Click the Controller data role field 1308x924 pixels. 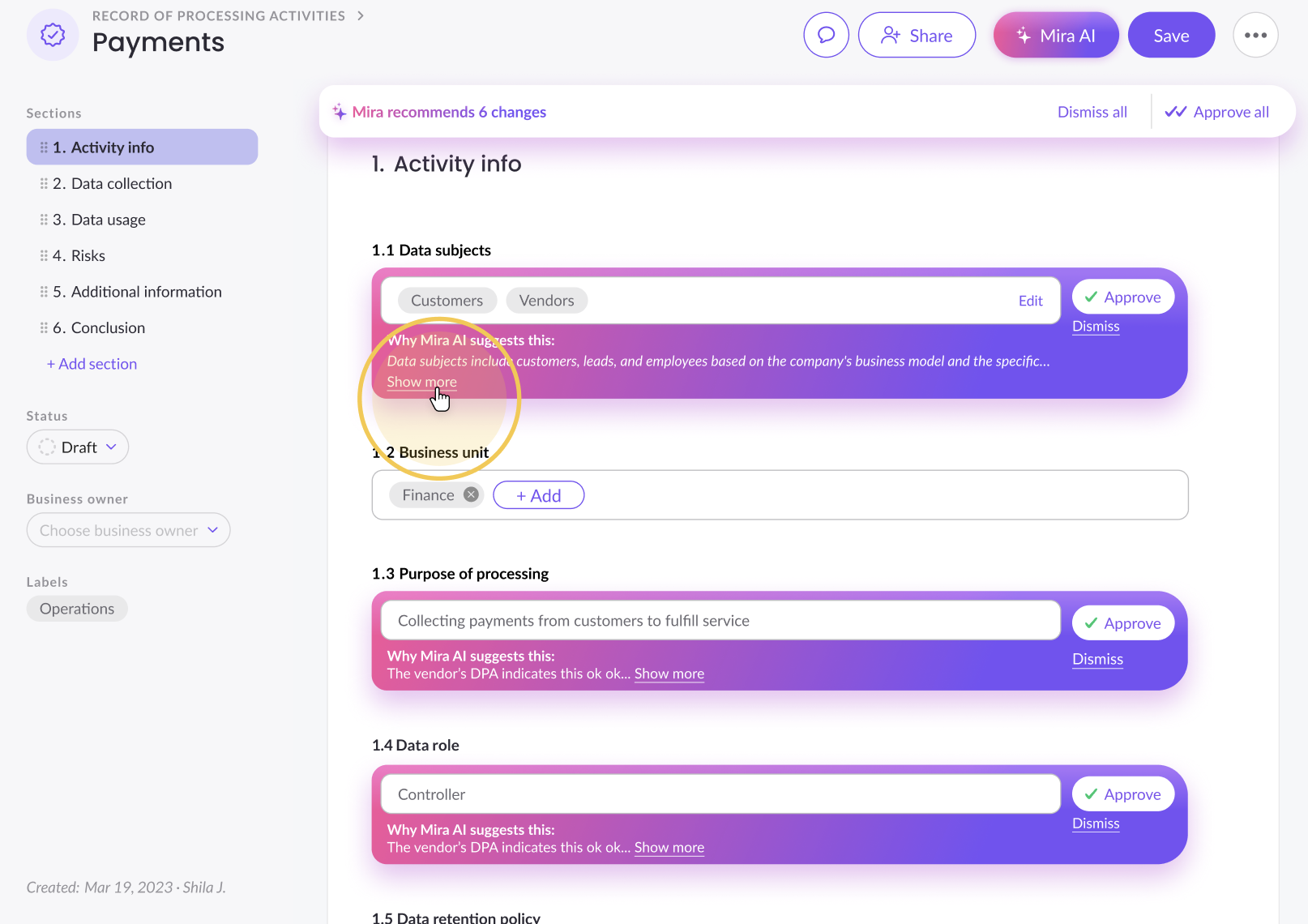pyautogui.click(x=720, y=794)
